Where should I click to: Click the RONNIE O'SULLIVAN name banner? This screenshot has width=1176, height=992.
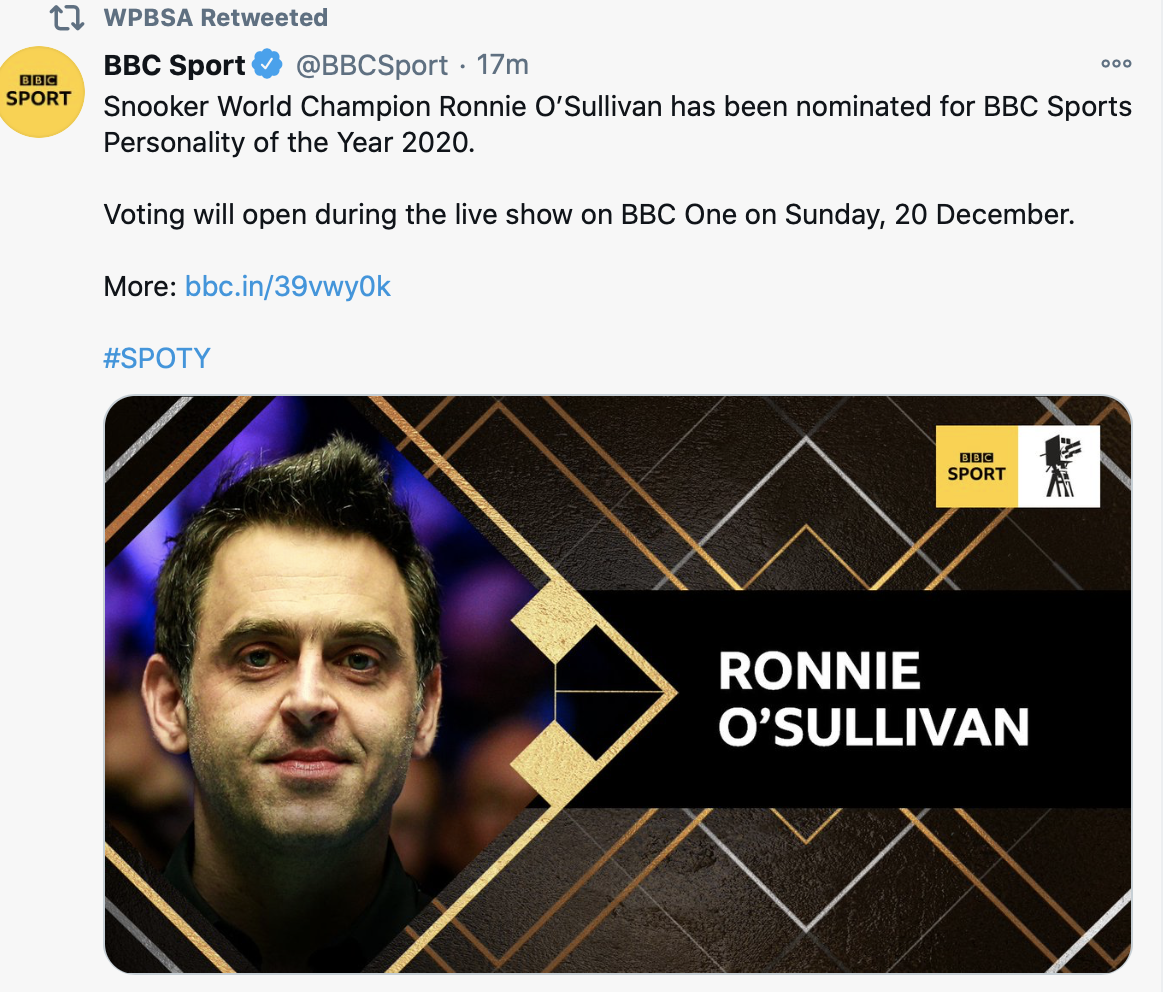(x=872, y=699)
